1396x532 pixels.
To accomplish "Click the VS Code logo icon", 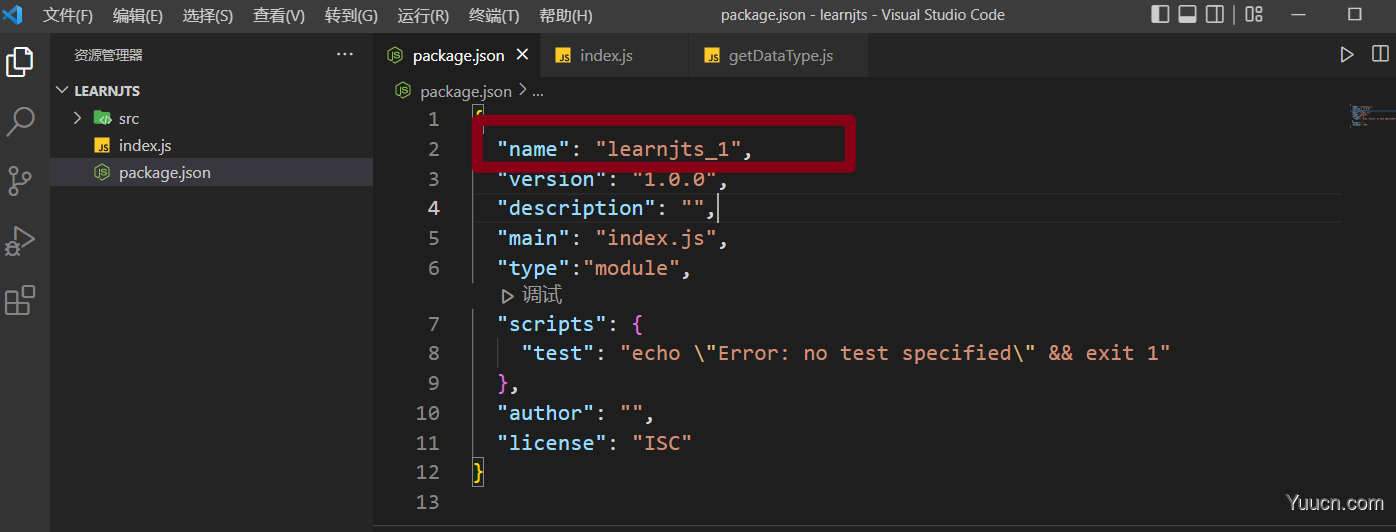I will (13, 15).
